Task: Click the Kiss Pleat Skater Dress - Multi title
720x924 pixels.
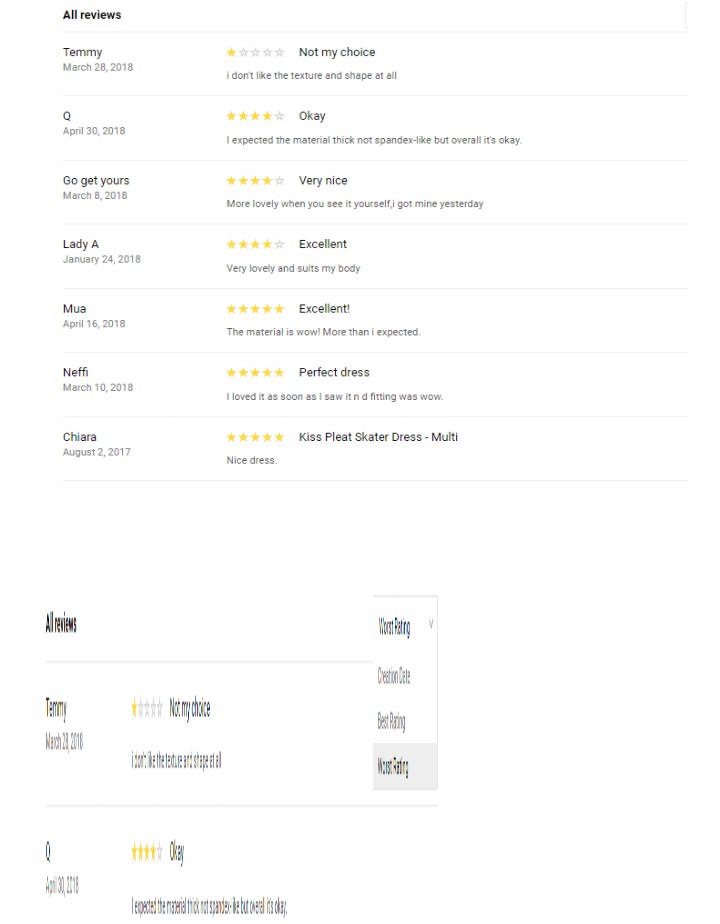Action: (378, 437)
